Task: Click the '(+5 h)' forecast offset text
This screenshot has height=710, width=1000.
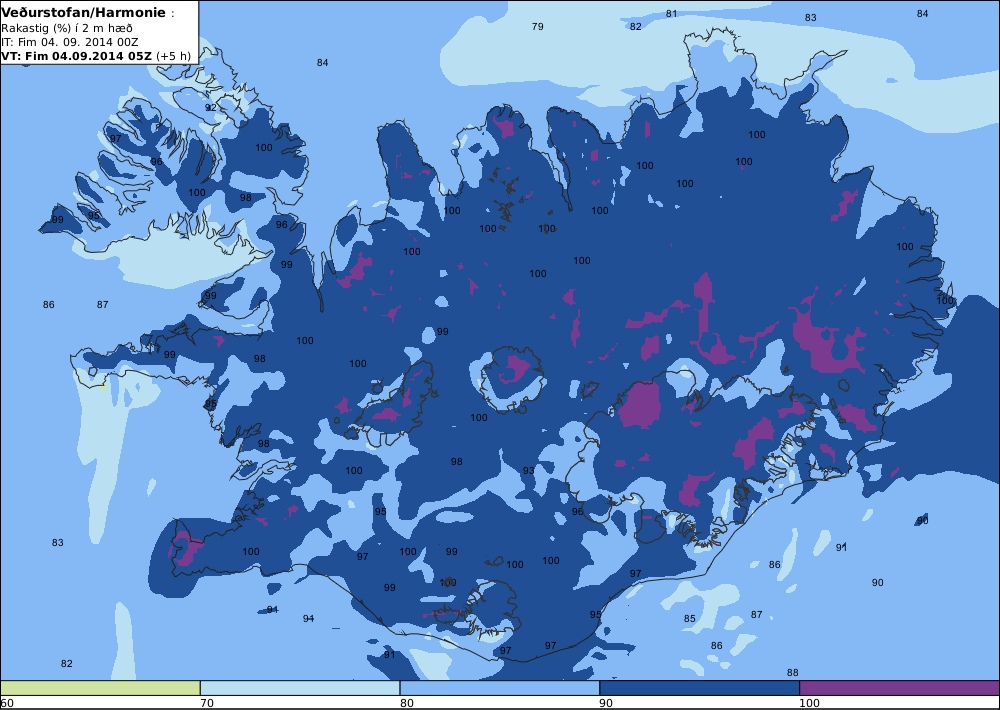Action: point(173,55)
